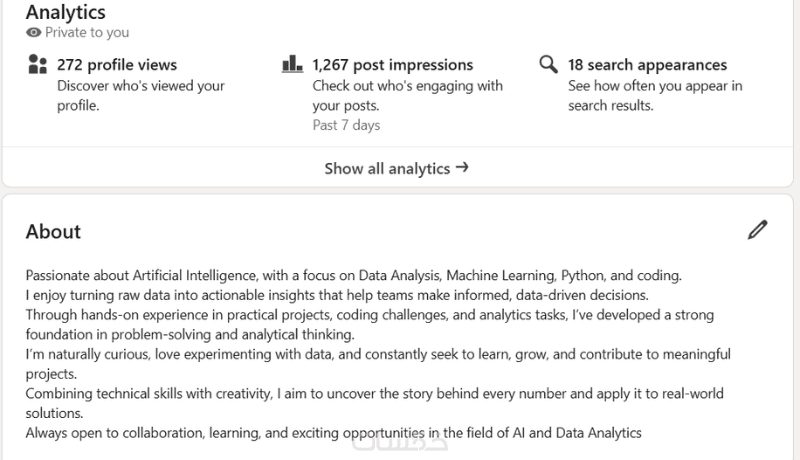Image resolution: width=800 pixels, height=460 pixels.
Task: Click the people icon for profile views
Action: pyautogui.click(x=38, y=66)
